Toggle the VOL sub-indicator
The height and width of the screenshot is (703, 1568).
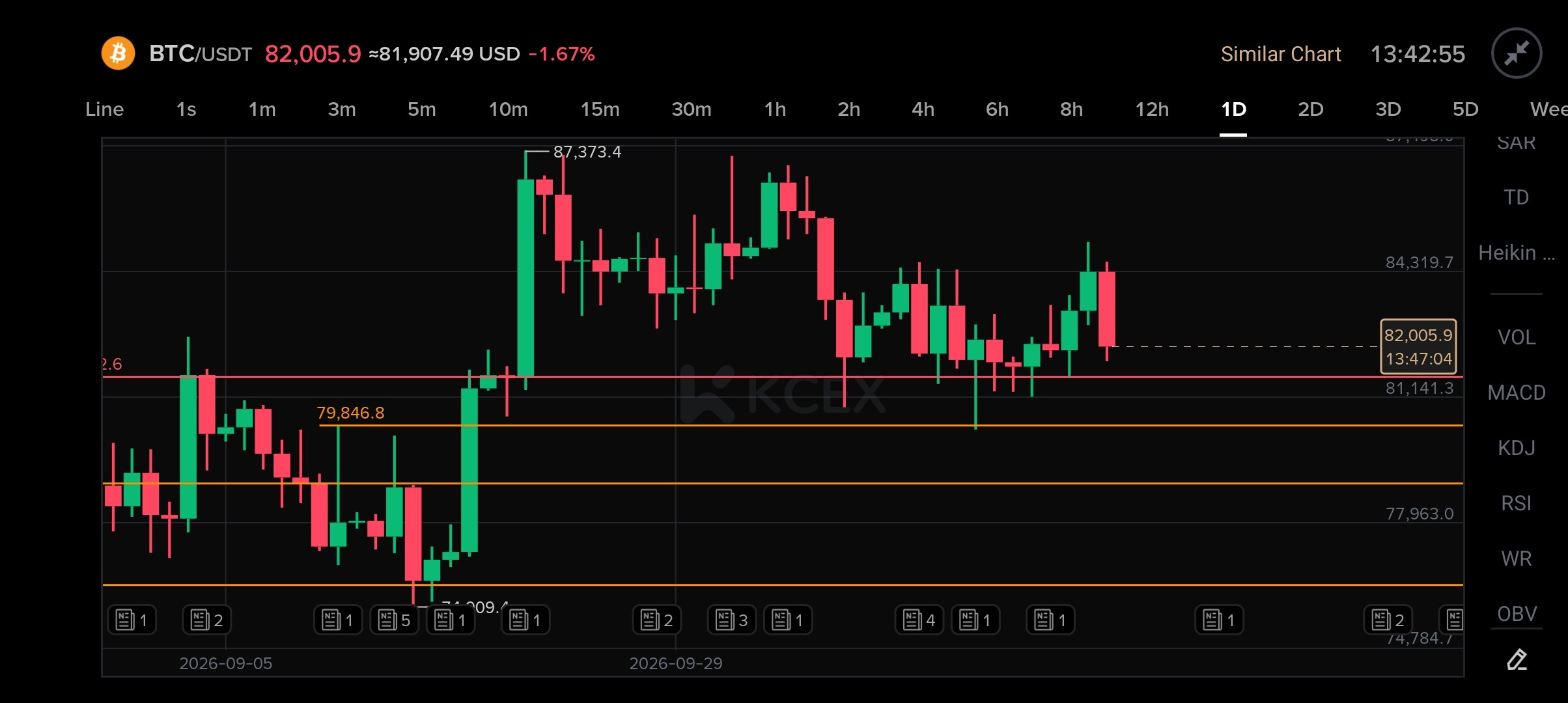[x=1517, y=337]
